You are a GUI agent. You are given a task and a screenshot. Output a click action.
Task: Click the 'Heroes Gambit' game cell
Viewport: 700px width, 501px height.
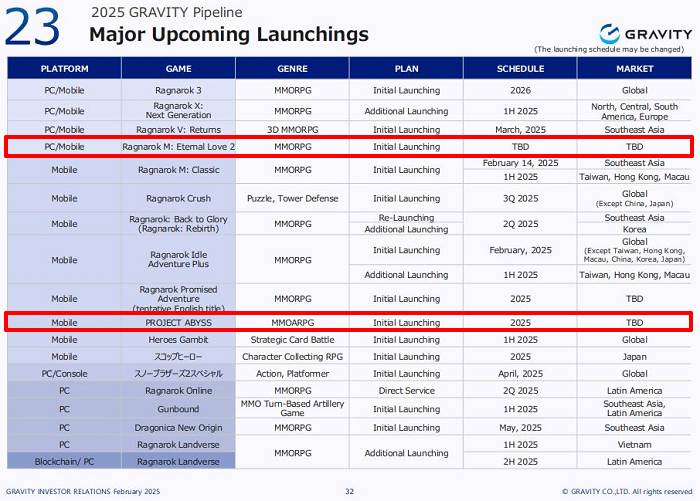(x=179, y=340)
